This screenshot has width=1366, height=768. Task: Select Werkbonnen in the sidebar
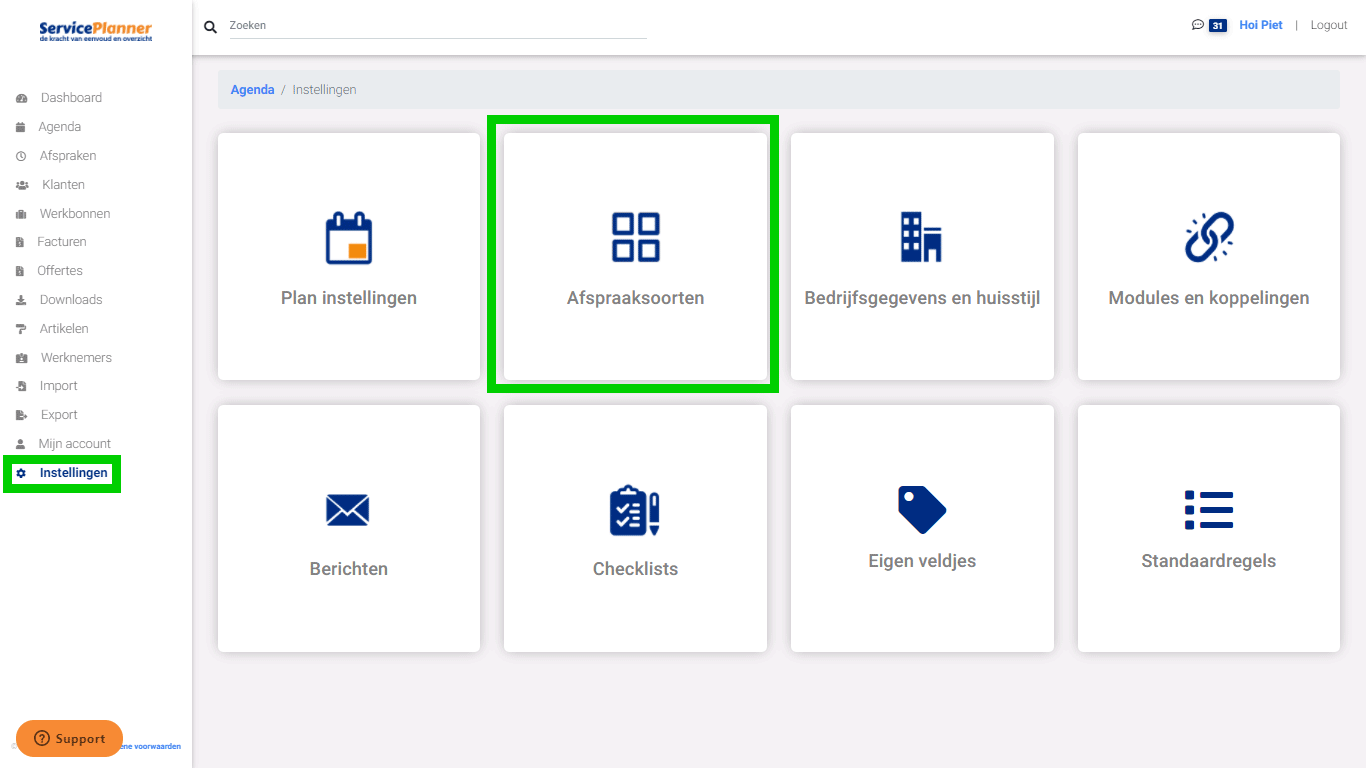click(75, 214)
